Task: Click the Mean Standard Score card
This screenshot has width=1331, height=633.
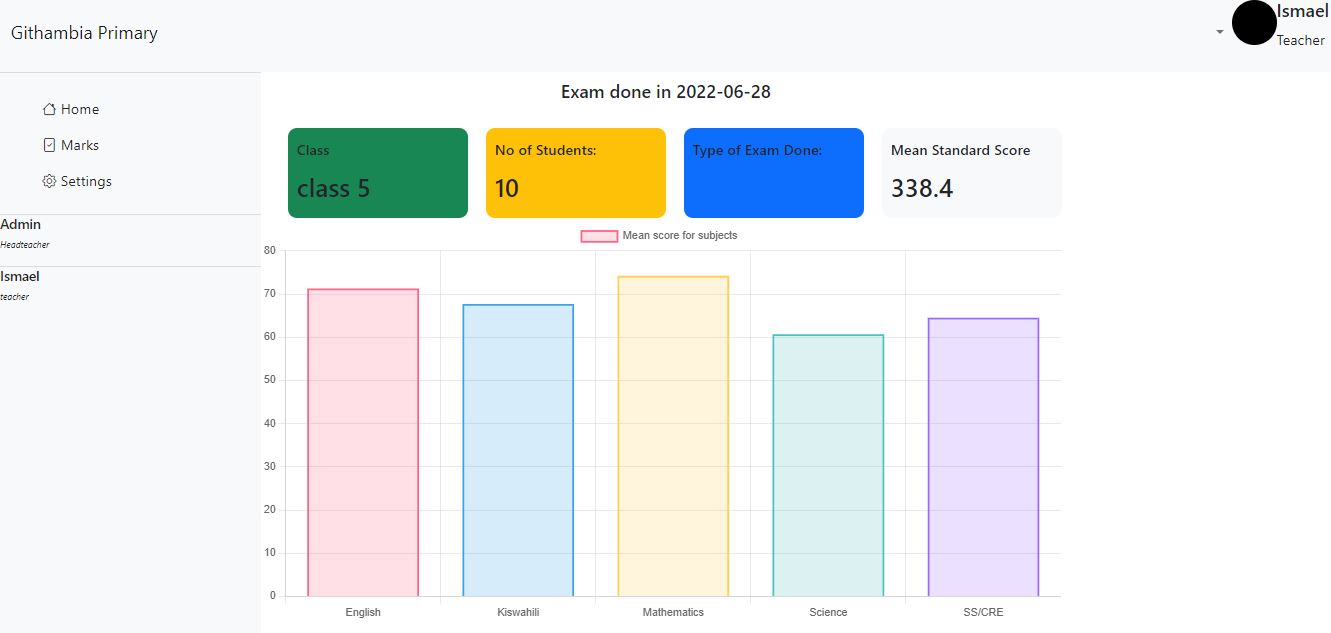Action: [971, 172]
